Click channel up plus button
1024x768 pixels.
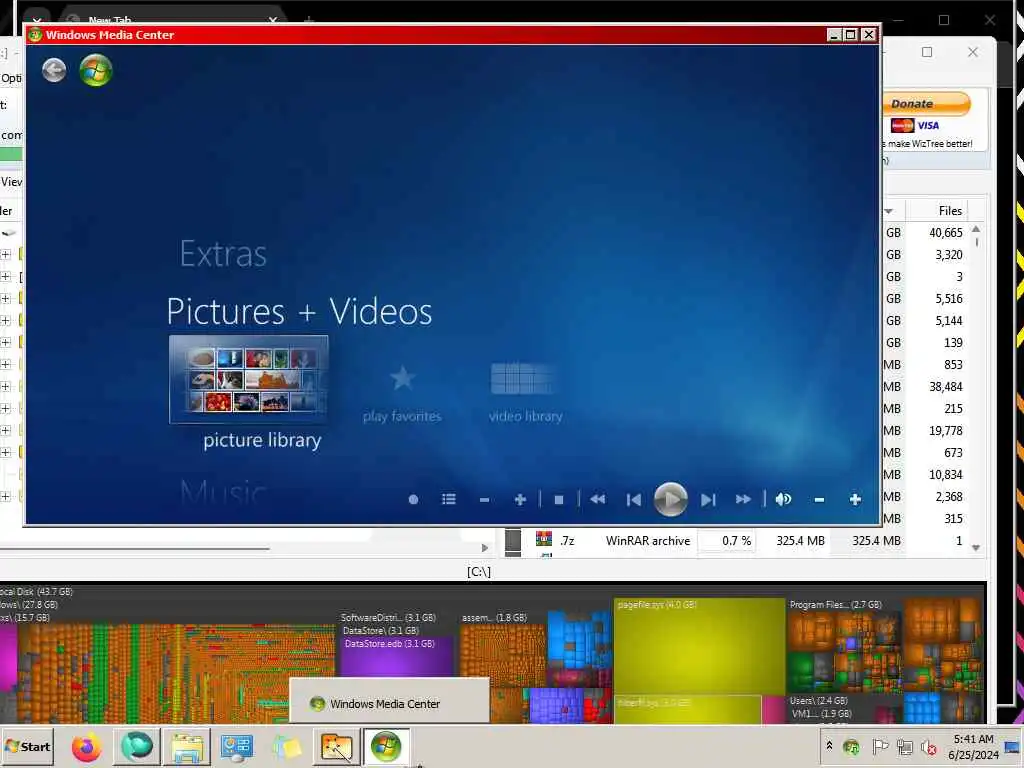[520, 500]
